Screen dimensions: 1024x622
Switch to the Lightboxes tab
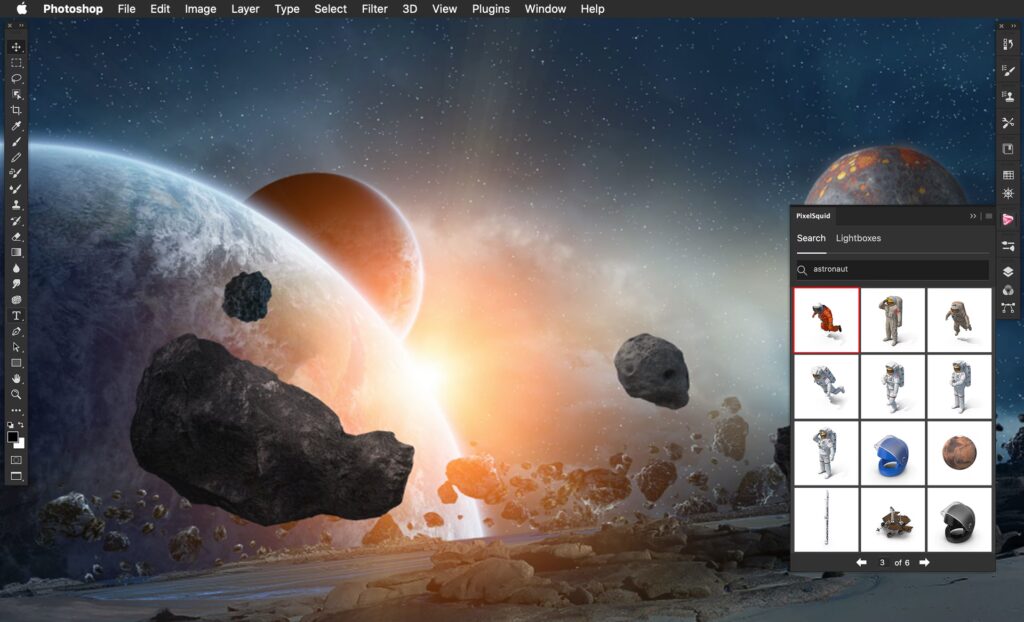coord(858,238)
